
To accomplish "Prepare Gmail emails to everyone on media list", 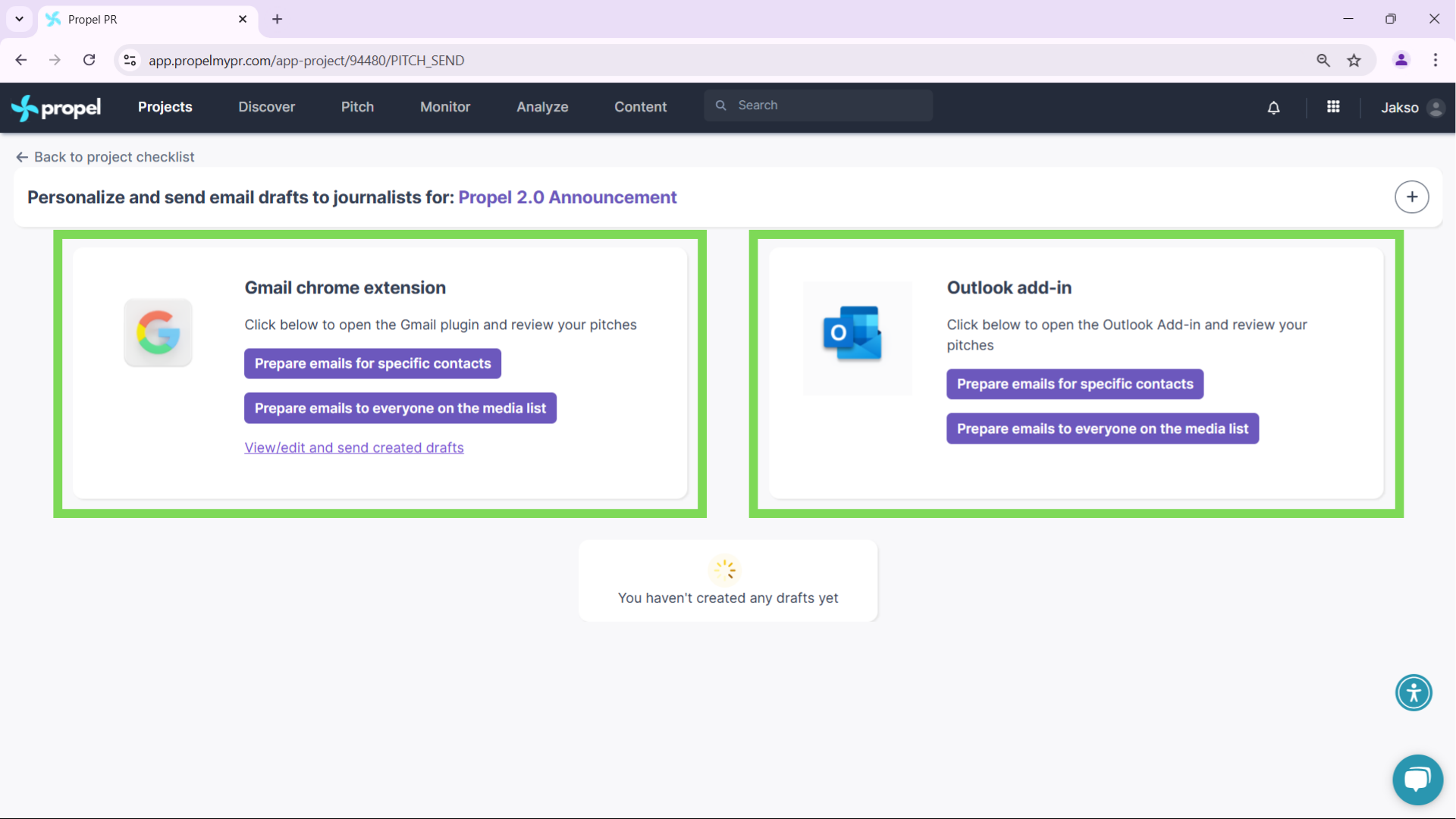I will point(400,408).
